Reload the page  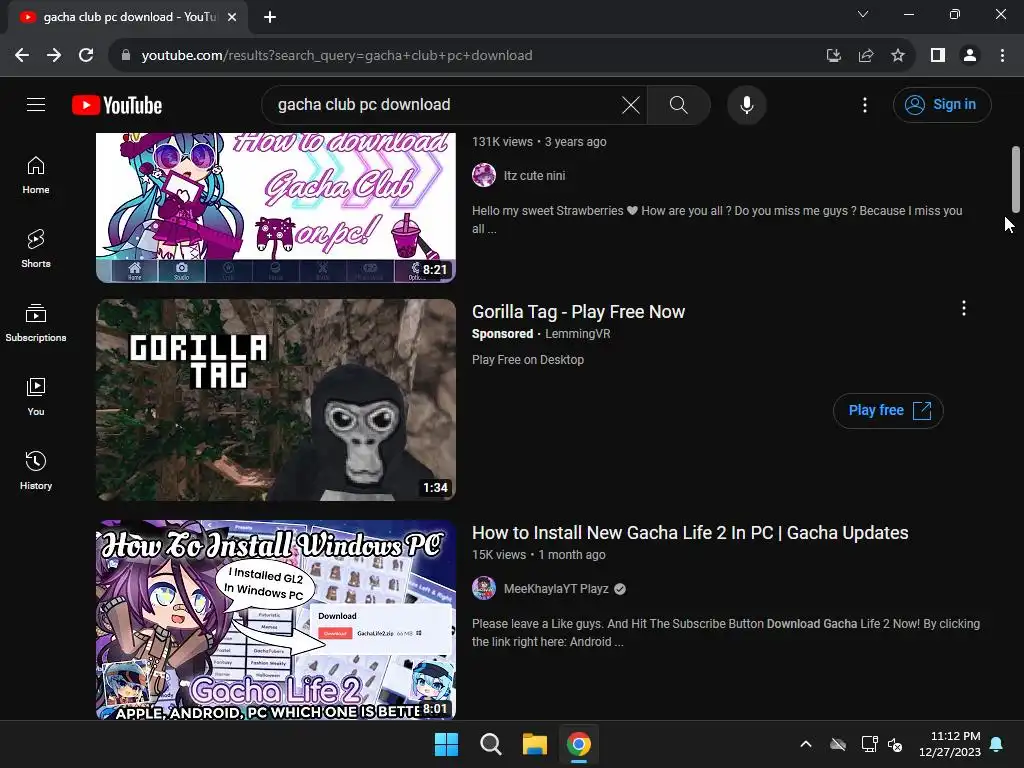click(86, 56)
